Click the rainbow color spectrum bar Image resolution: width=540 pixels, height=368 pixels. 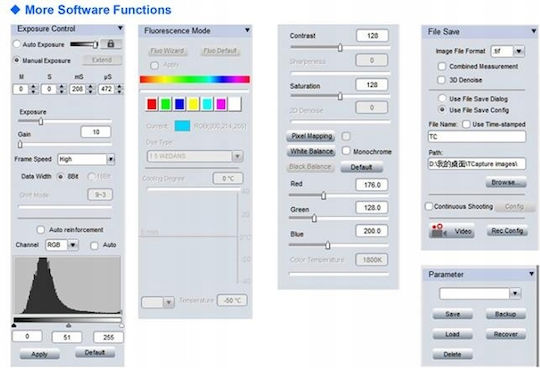[195, 80]
